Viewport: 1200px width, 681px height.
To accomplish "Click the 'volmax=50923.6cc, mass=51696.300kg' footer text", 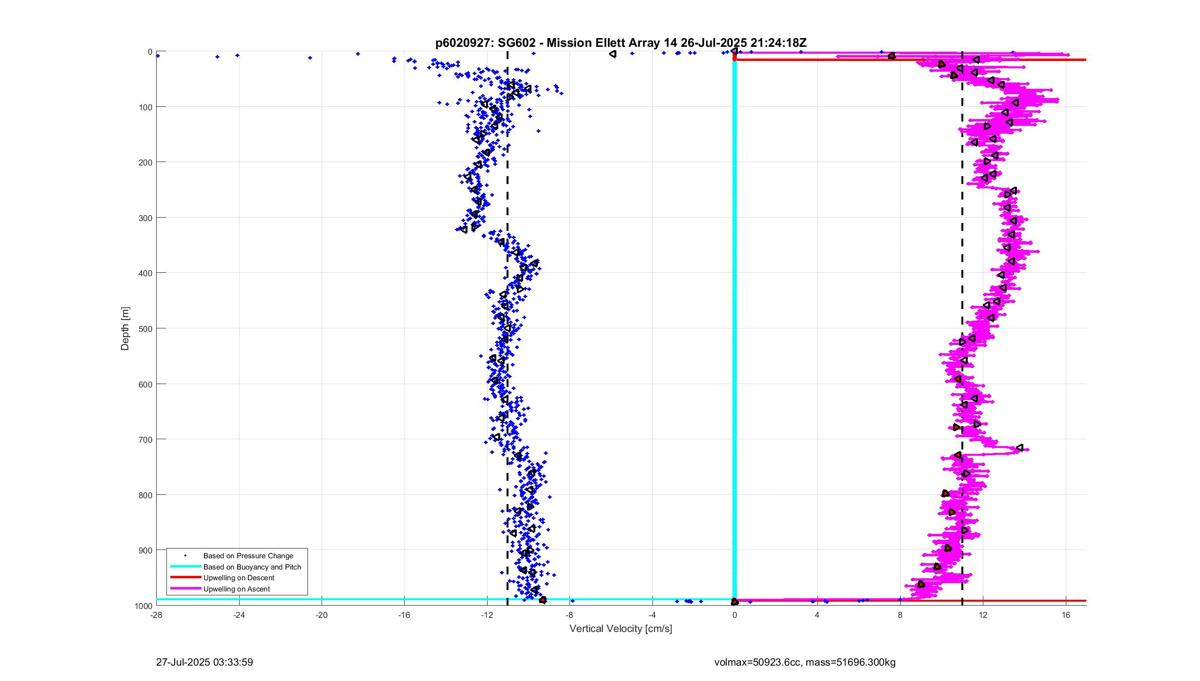I will click(x=805, y=662).
